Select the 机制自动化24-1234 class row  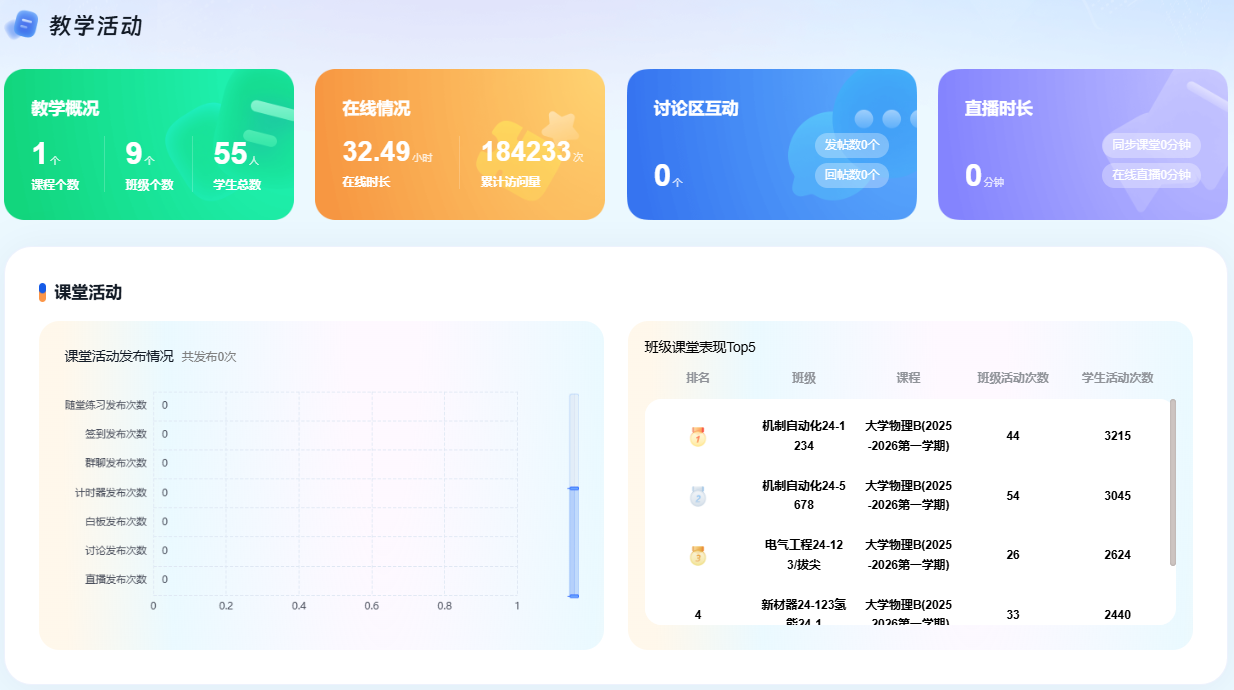coord(803,436)
